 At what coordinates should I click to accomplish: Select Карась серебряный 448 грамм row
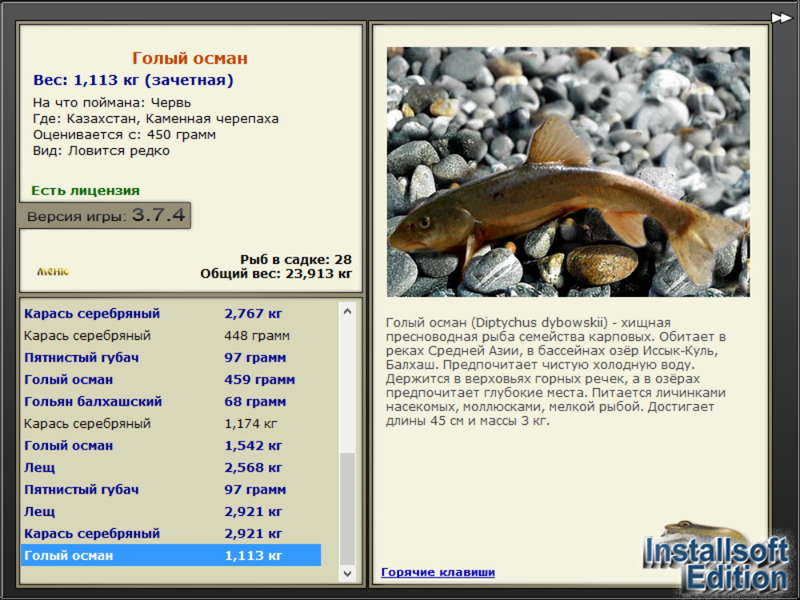(171, 335)
